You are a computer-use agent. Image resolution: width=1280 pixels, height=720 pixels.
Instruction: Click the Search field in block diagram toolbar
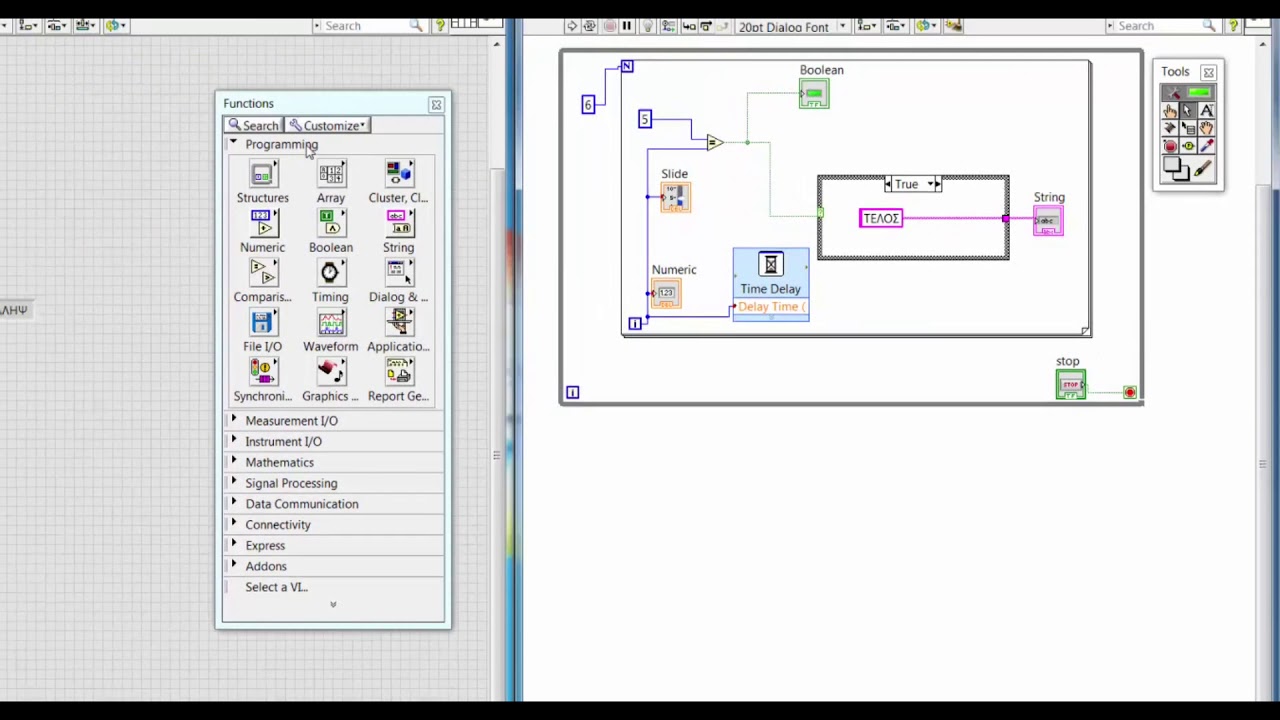tap(1162, 26)
